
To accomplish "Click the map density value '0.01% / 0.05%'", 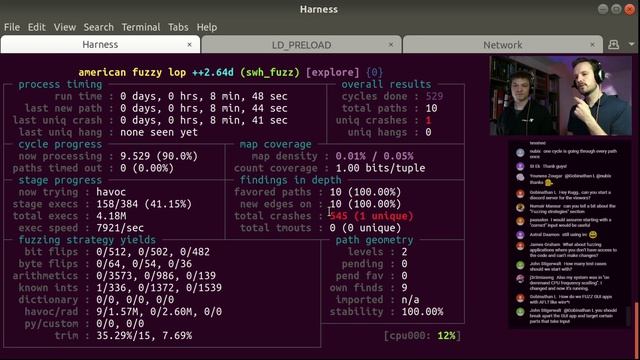I will pos(374,156).
